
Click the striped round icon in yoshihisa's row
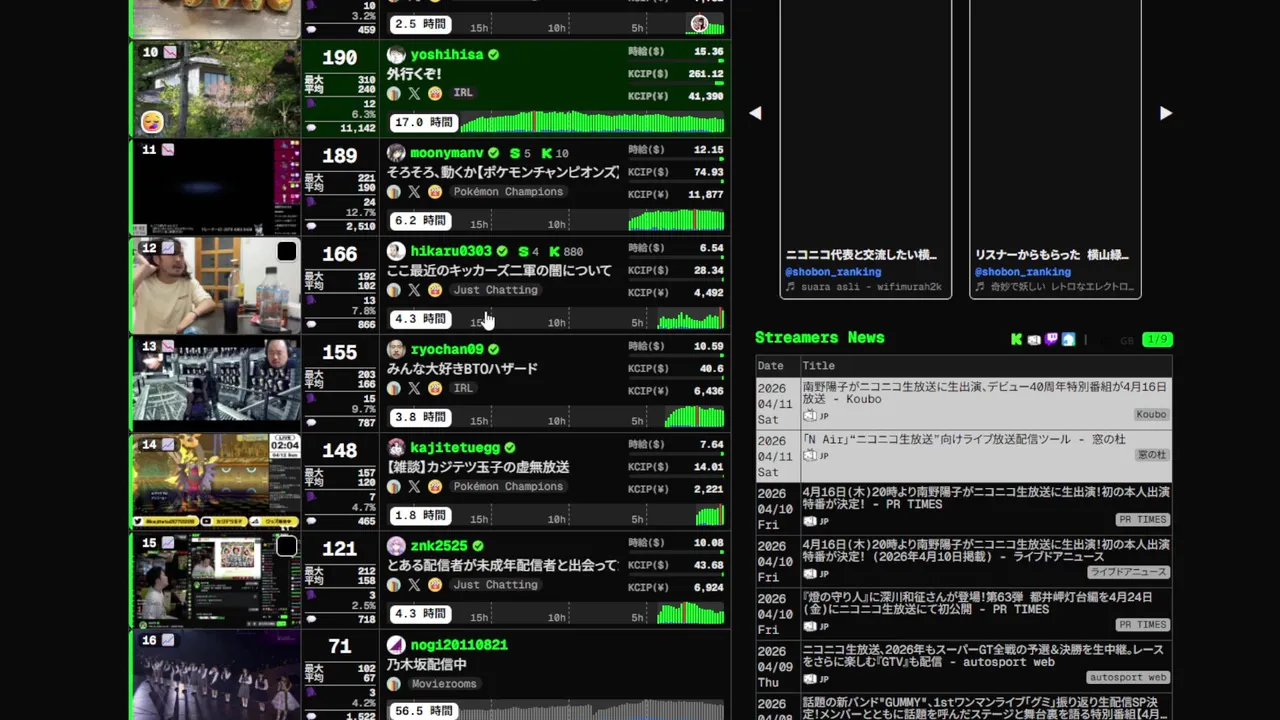point(394,93)
